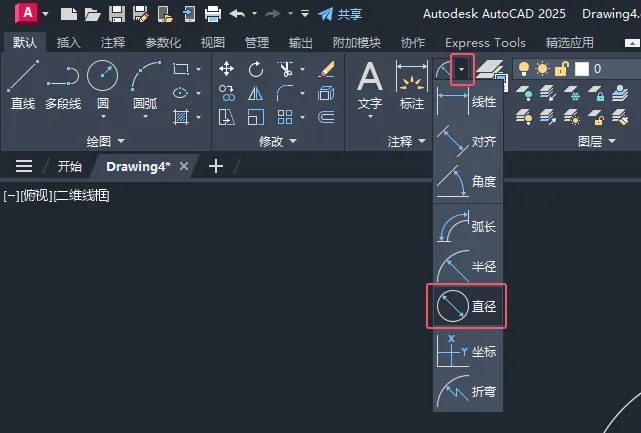Select the Fillet tool icon
The height and width of the screenshot is (433, 641).
coord(285,93)
